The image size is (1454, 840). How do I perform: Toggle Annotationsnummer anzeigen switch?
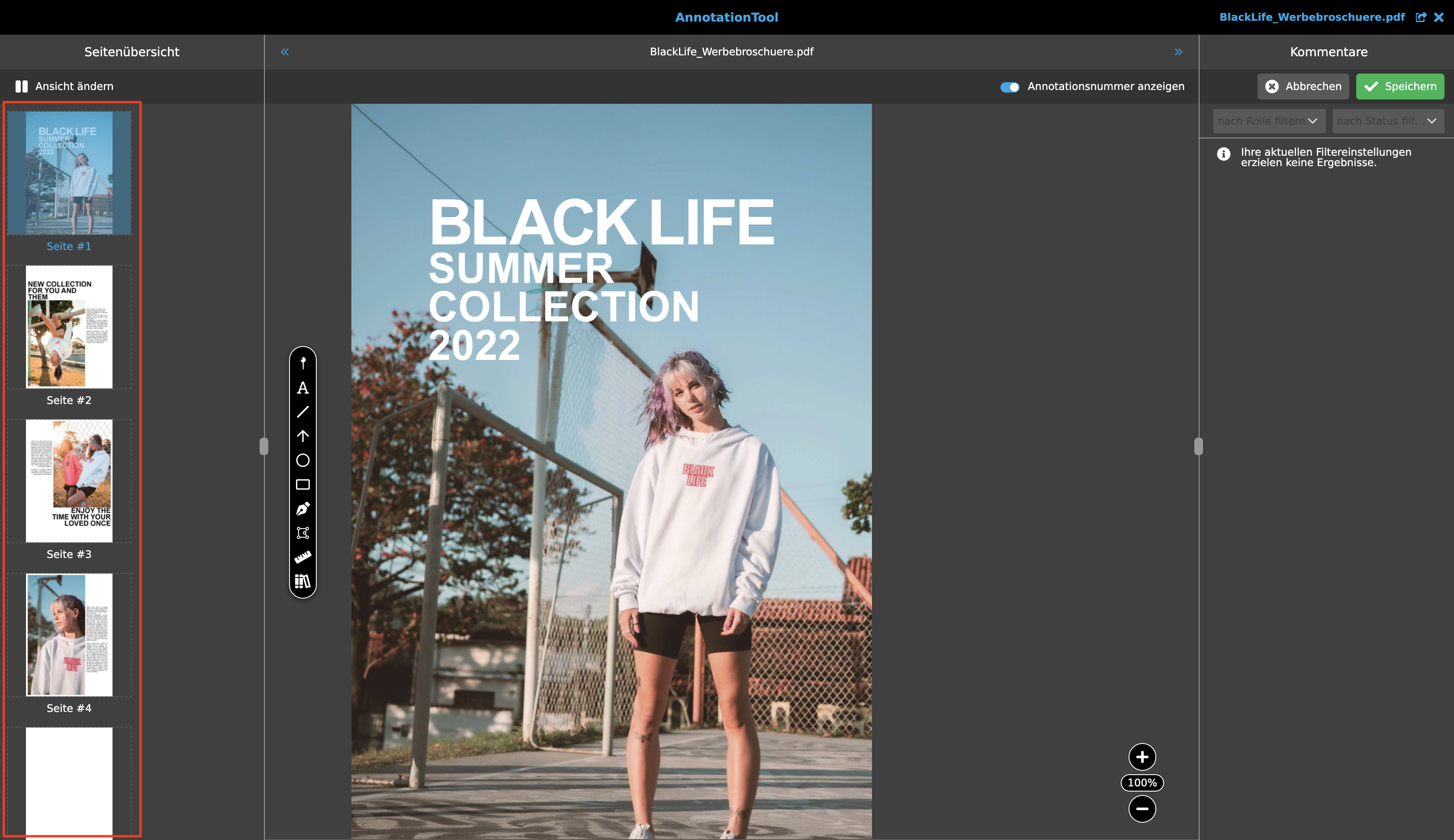click(x=1009, y=87)
